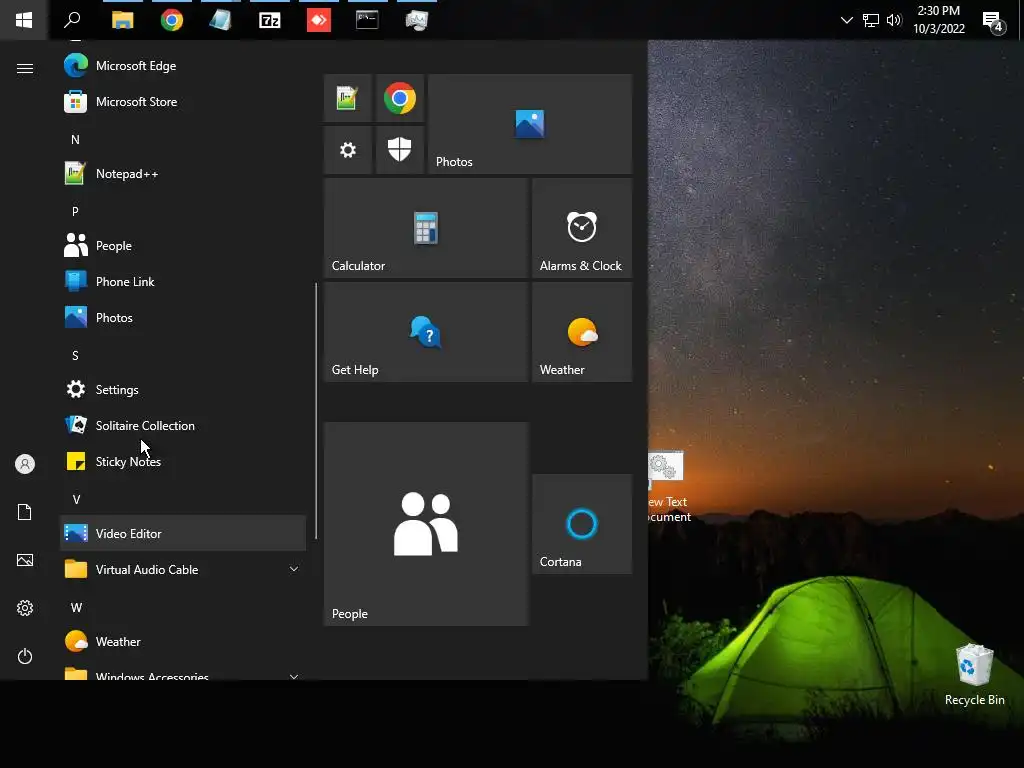Click the app list scrollbar
The height and width of the screenshot is (768, 1024).
tap(316, 411)
